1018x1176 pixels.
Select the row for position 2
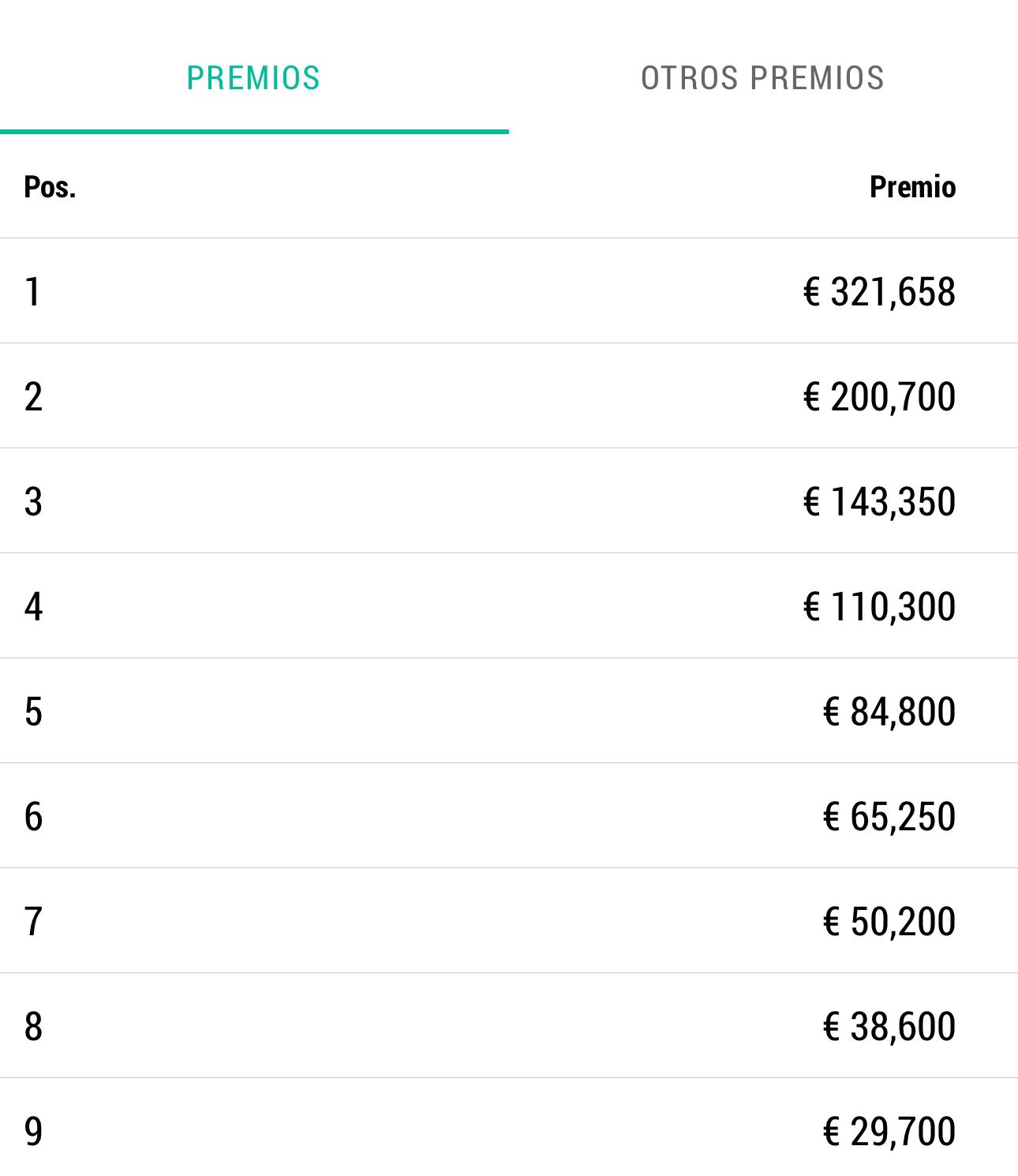click(509, 395)
